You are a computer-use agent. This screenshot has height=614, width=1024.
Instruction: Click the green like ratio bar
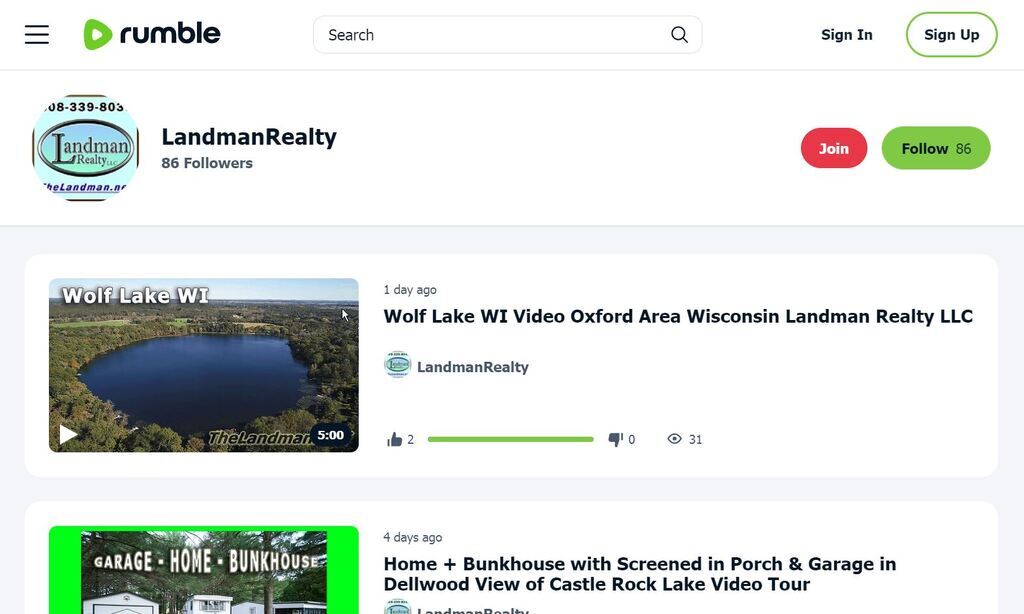coord(510,440)
